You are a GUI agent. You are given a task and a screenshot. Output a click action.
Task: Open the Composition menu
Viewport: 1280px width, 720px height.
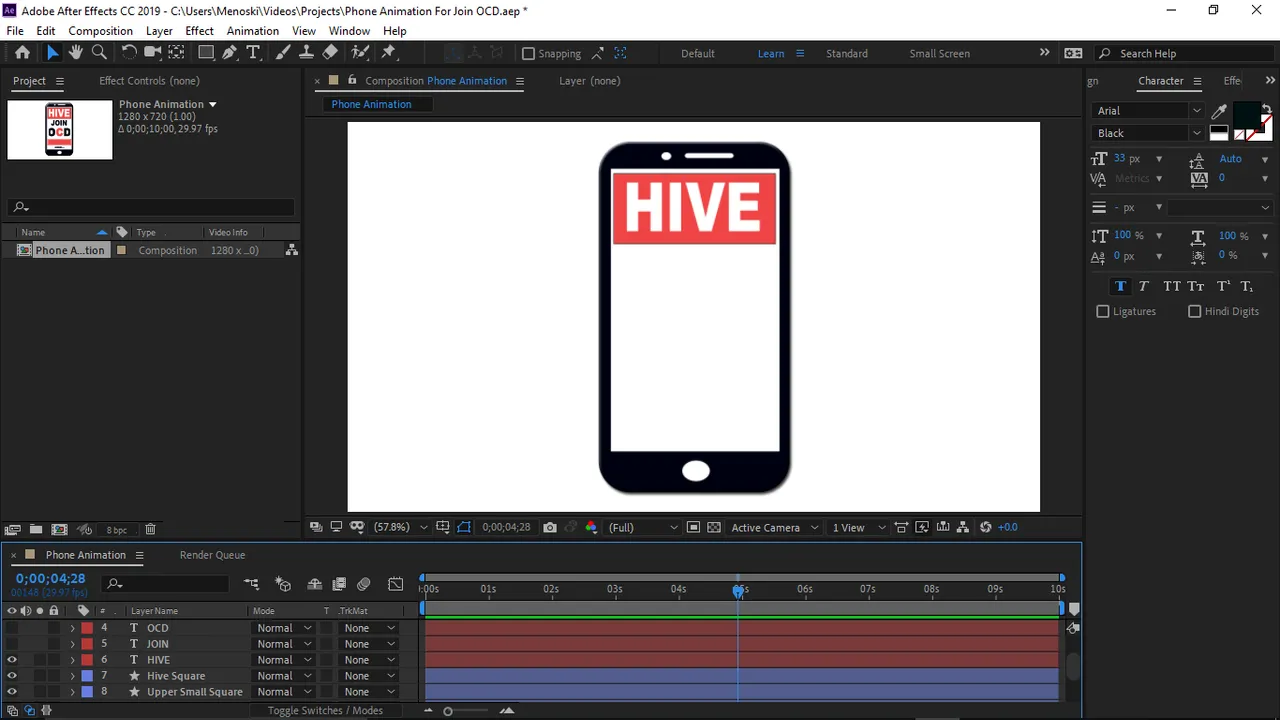pos(100,31)
